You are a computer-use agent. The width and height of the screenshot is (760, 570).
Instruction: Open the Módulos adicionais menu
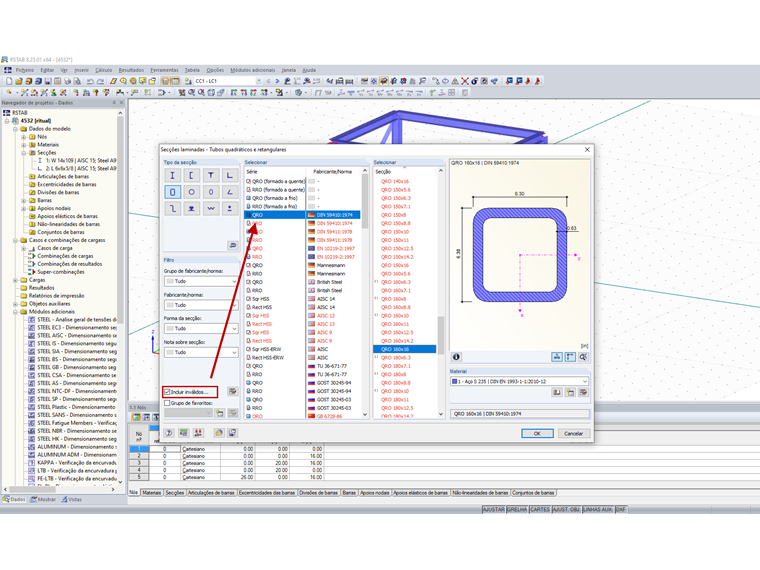(253, 70)
